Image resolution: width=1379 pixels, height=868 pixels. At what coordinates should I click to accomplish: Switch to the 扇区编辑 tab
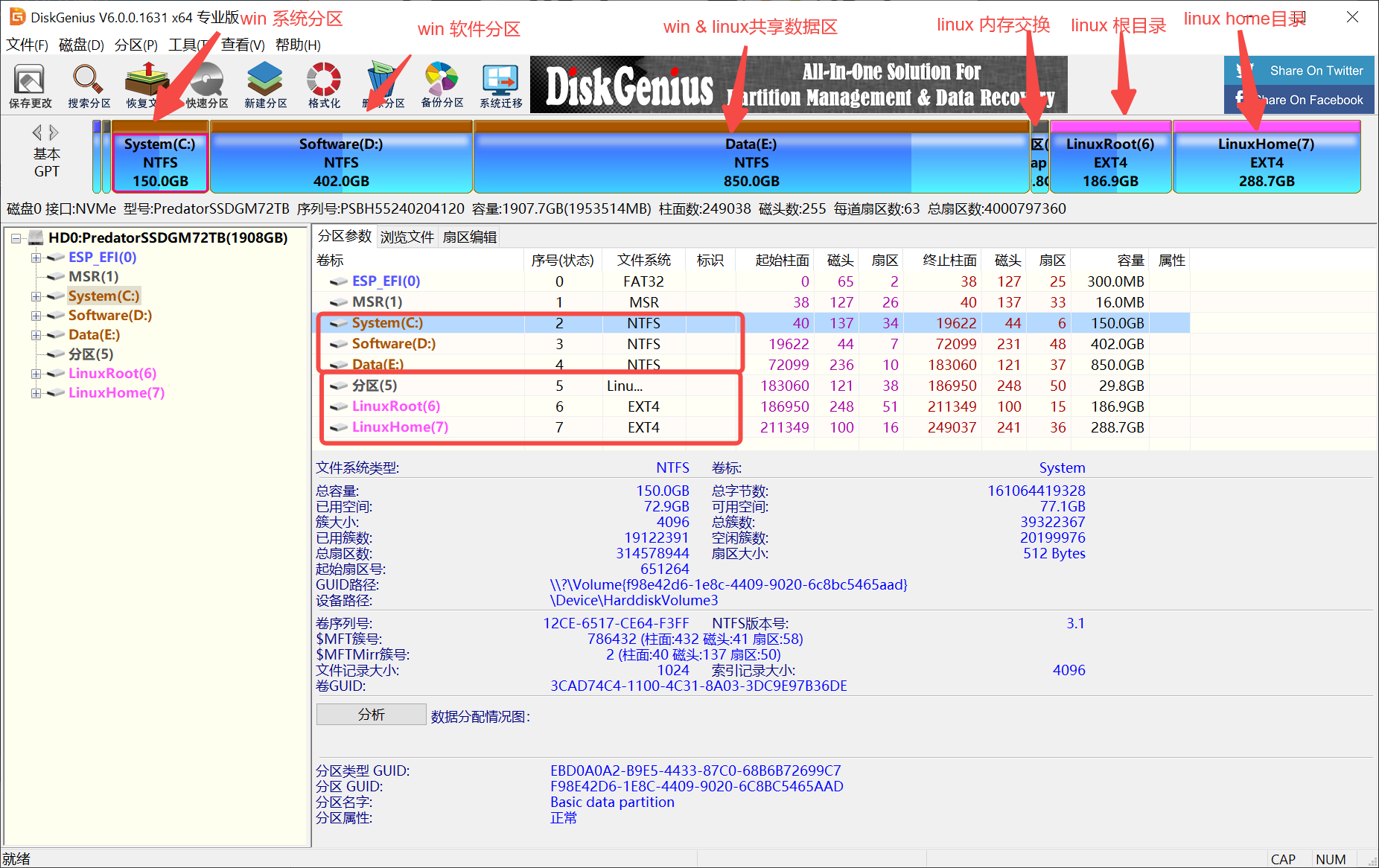[x=469, y=237]
